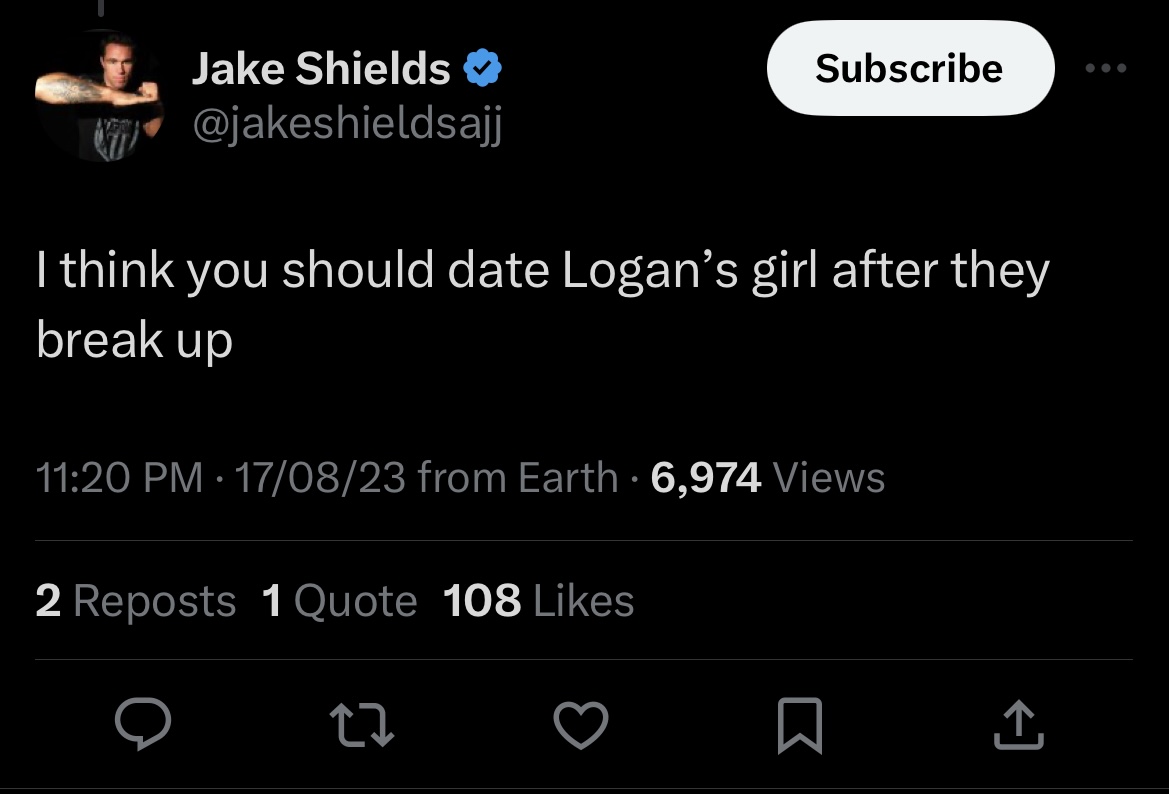Bookmark this tweet
1169x794 pixels.
click(800, 725)
